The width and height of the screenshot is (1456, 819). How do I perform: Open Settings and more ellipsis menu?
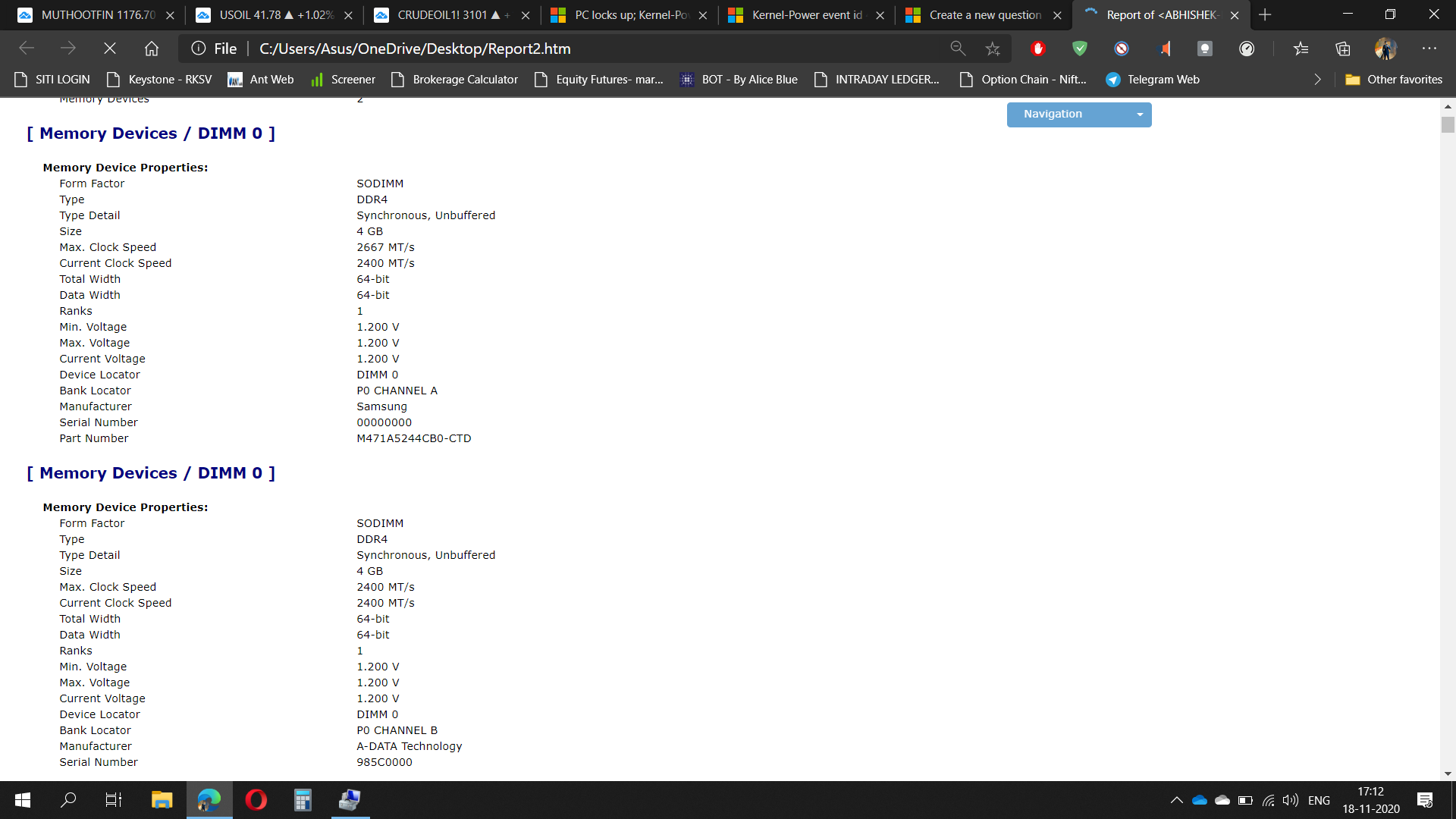pos(1429,49)
